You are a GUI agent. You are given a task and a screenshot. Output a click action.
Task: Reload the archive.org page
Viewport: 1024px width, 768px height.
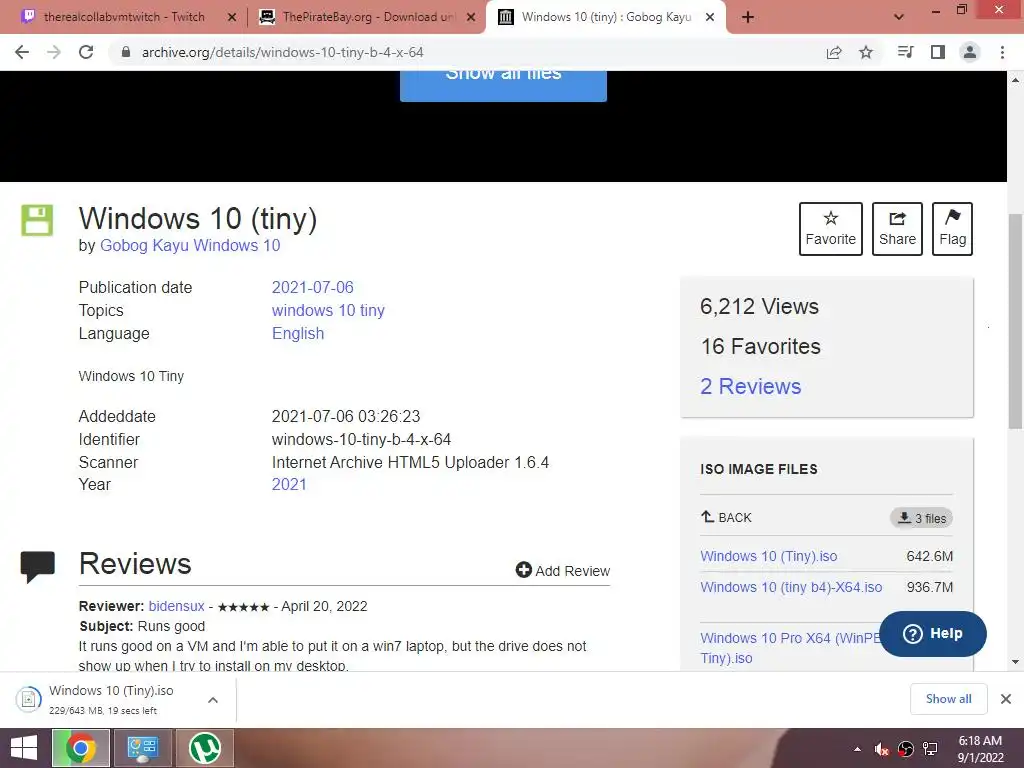(x=86, y=52)
